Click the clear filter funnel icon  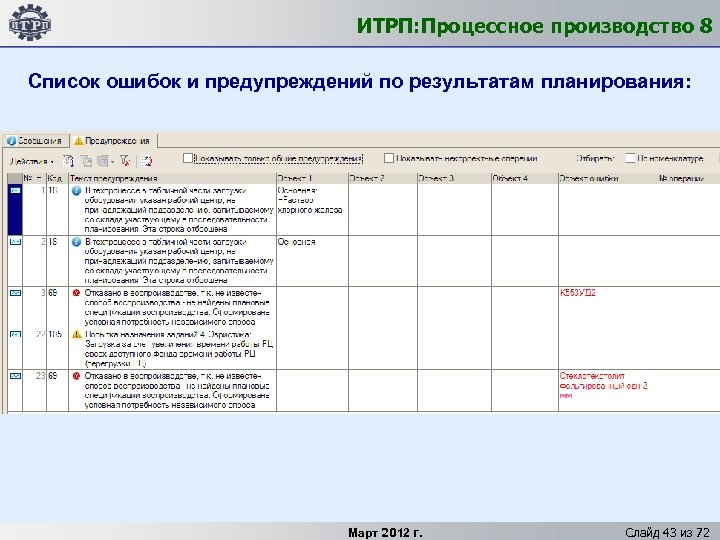(124, 161)
